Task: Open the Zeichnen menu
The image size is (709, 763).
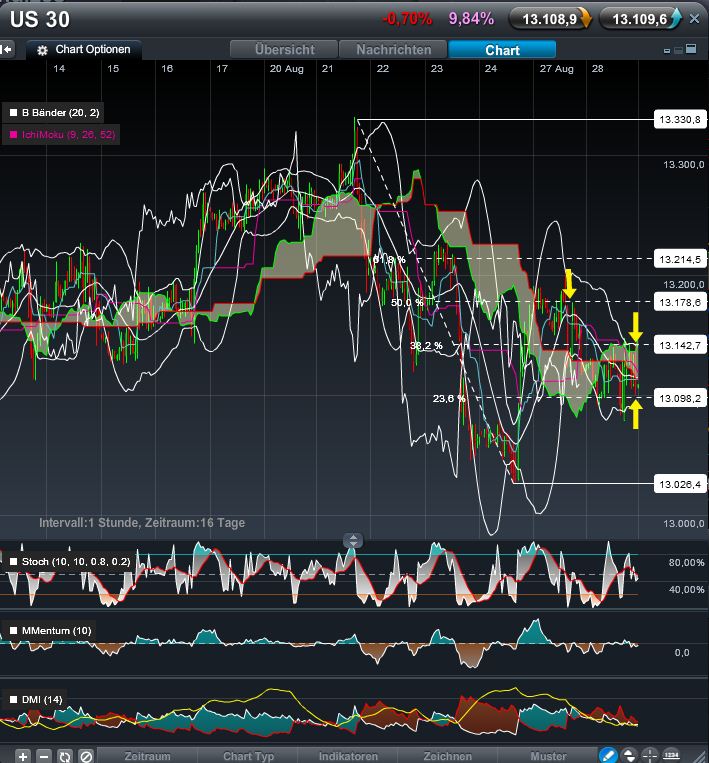Action: tap(448, 756)
